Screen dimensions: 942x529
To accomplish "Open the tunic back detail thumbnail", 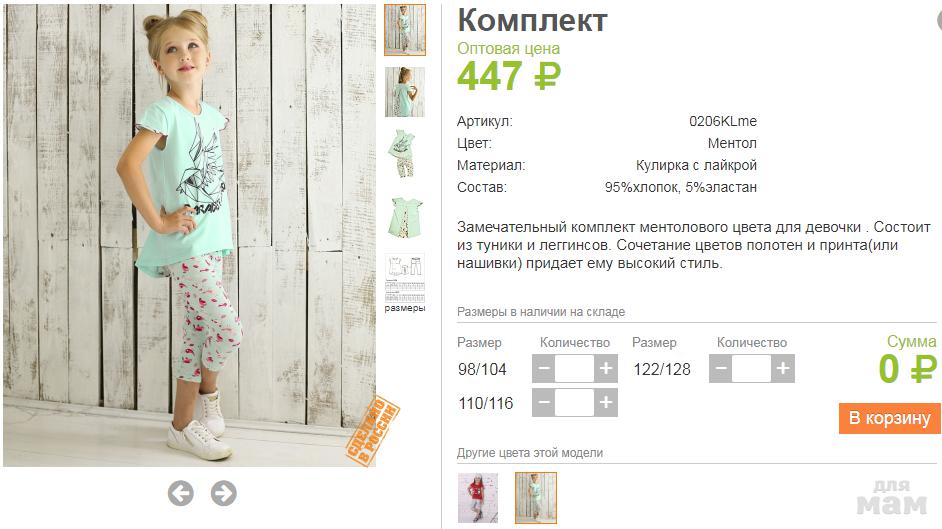I will pyautogui.click(x=405, y=216).
